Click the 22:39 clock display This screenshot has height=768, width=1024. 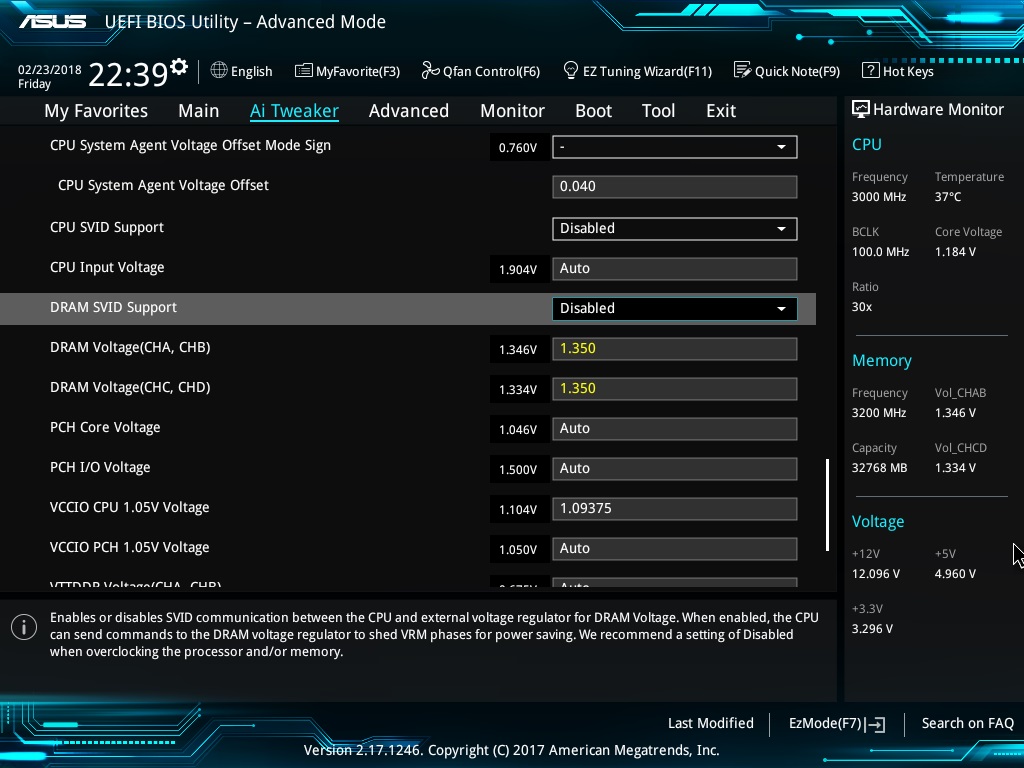[x=128, y=74]
